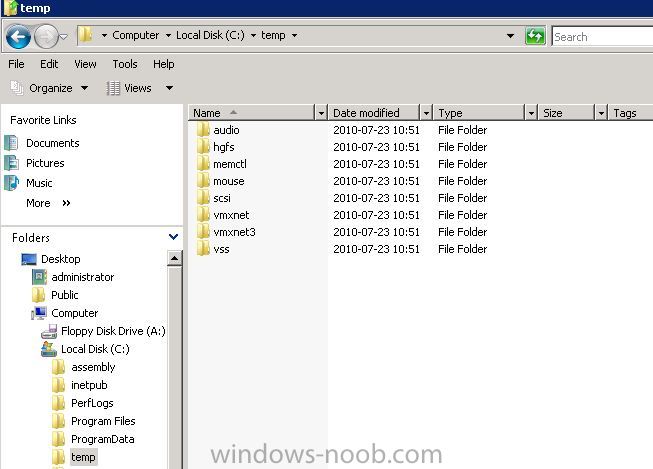Expand the arrow after temp in breadcrumb
This screenshot has height=469, width=653.
[x=294, y=35]
